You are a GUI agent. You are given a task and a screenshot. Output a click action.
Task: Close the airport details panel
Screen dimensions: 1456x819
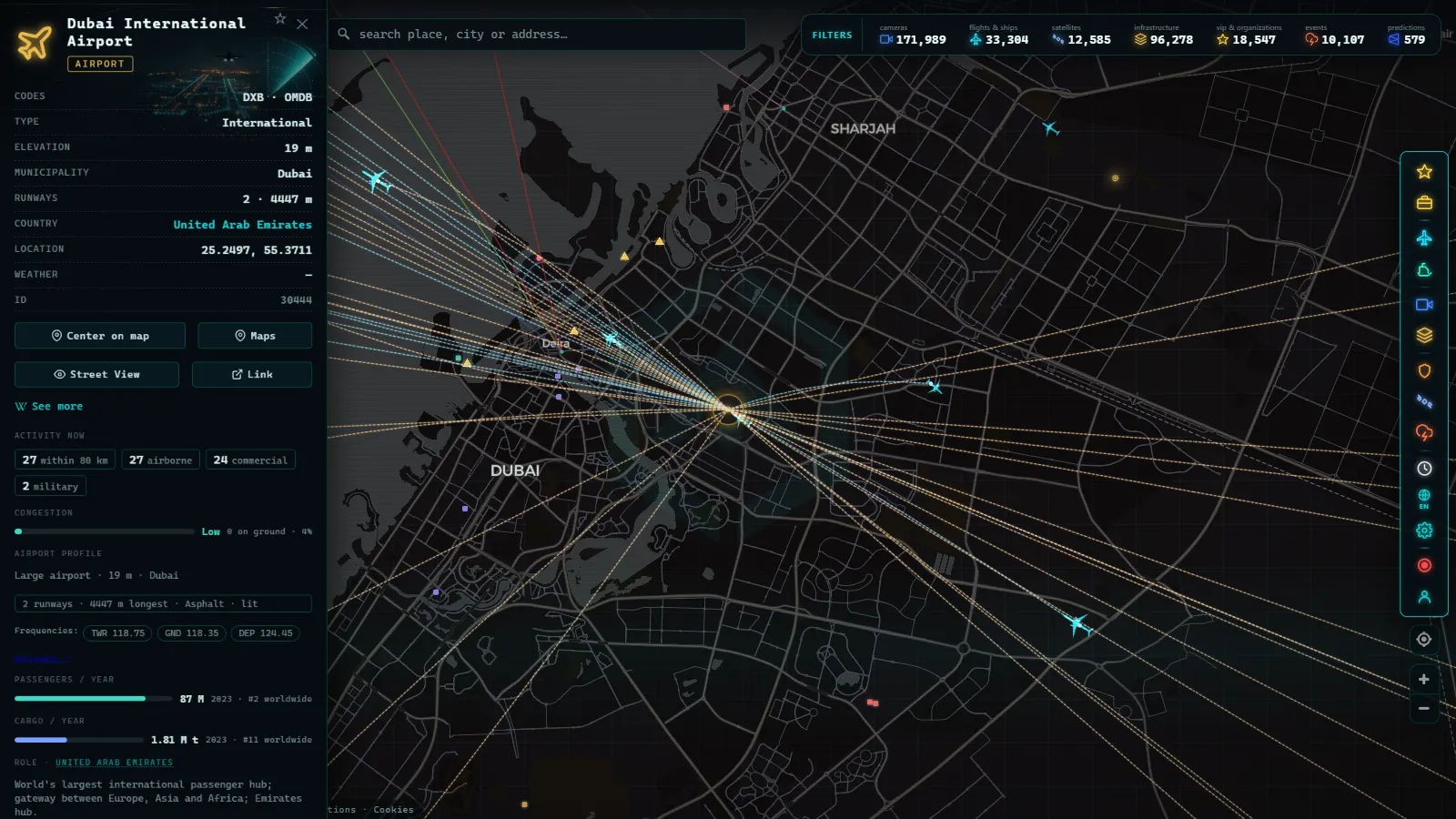coord(302,24)
